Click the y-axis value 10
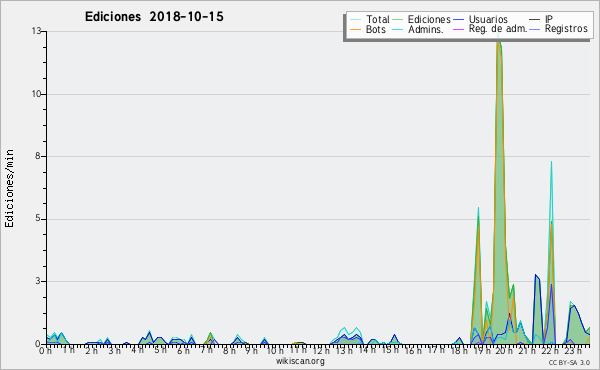 [36, 94]
